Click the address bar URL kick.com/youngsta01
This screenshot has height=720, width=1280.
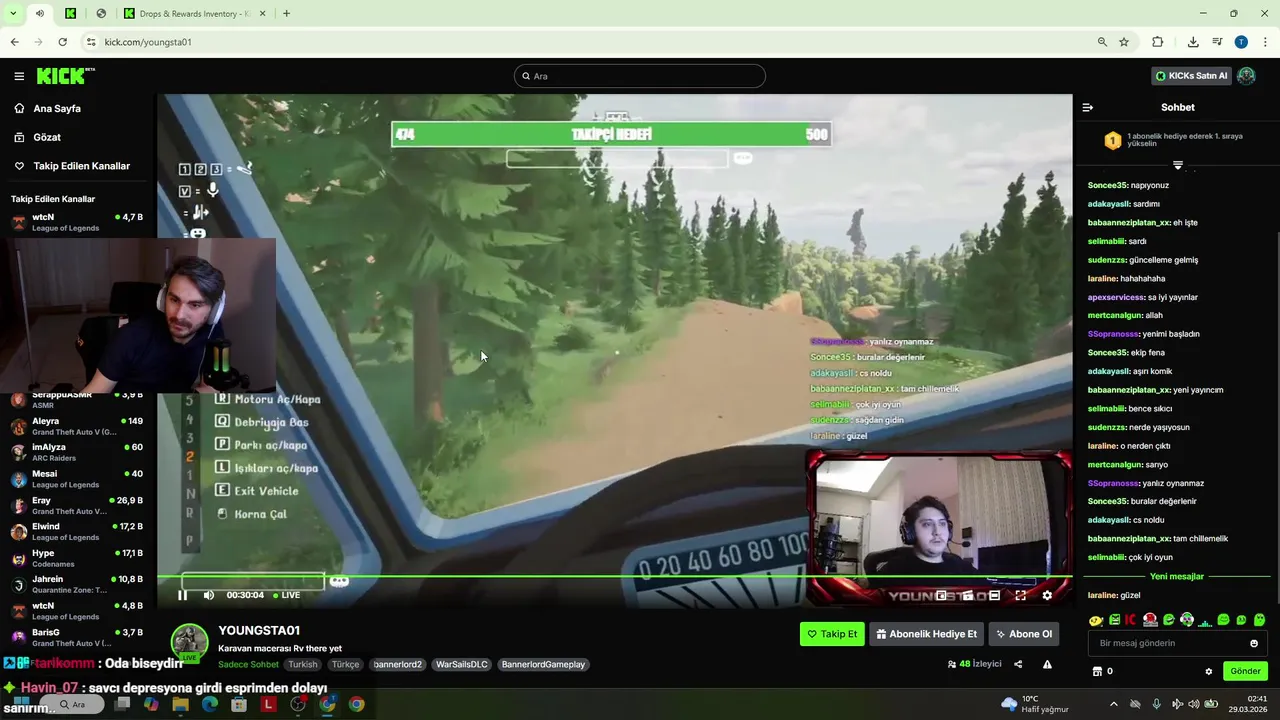click(x=148, y=42)
